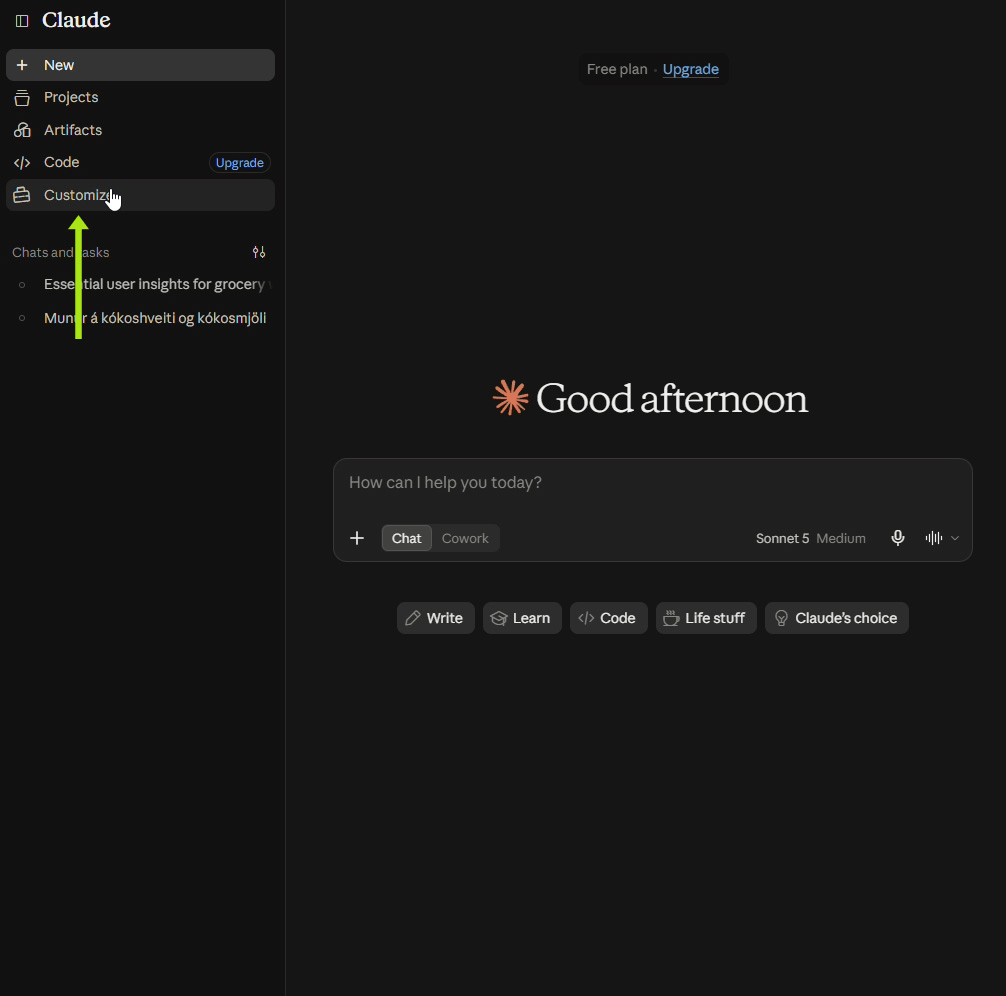Viewport: 1006px width, 996px height.
Task: Click the Claude's choice suggestion chip
Action: (837, 618)
